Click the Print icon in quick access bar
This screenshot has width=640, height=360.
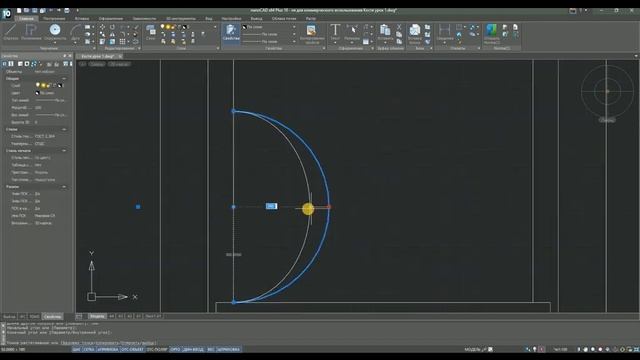click(67, 10)
